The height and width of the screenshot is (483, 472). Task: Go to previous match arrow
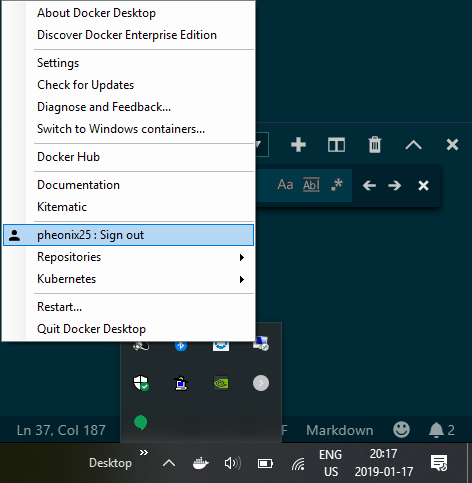pos(369,185)
